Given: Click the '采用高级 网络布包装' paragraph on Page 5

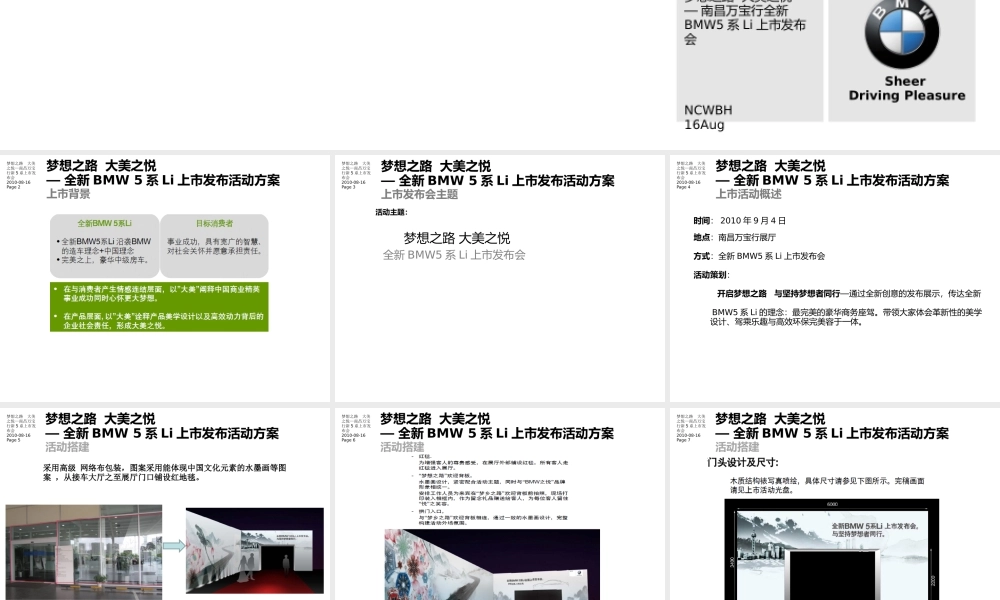Looking at the screenshot, I should (x=165, y=472).
